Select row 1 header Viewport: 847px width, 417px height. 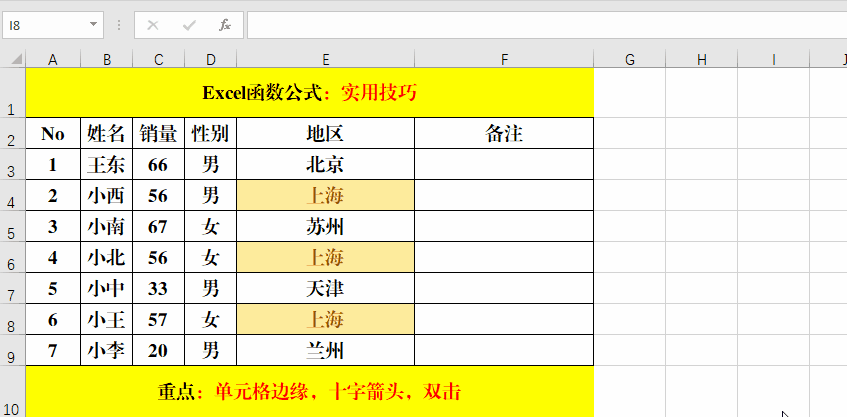point(12,93)
